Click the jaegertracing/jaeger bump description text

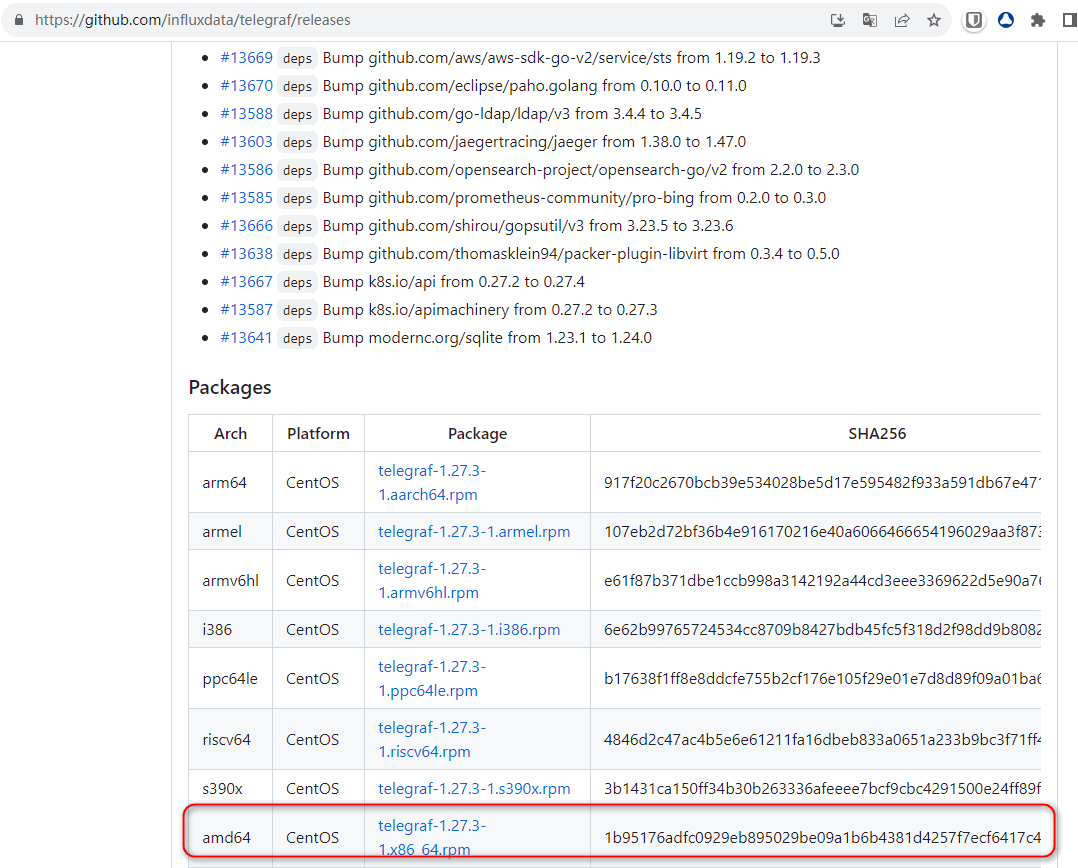[x=534, y=142]
